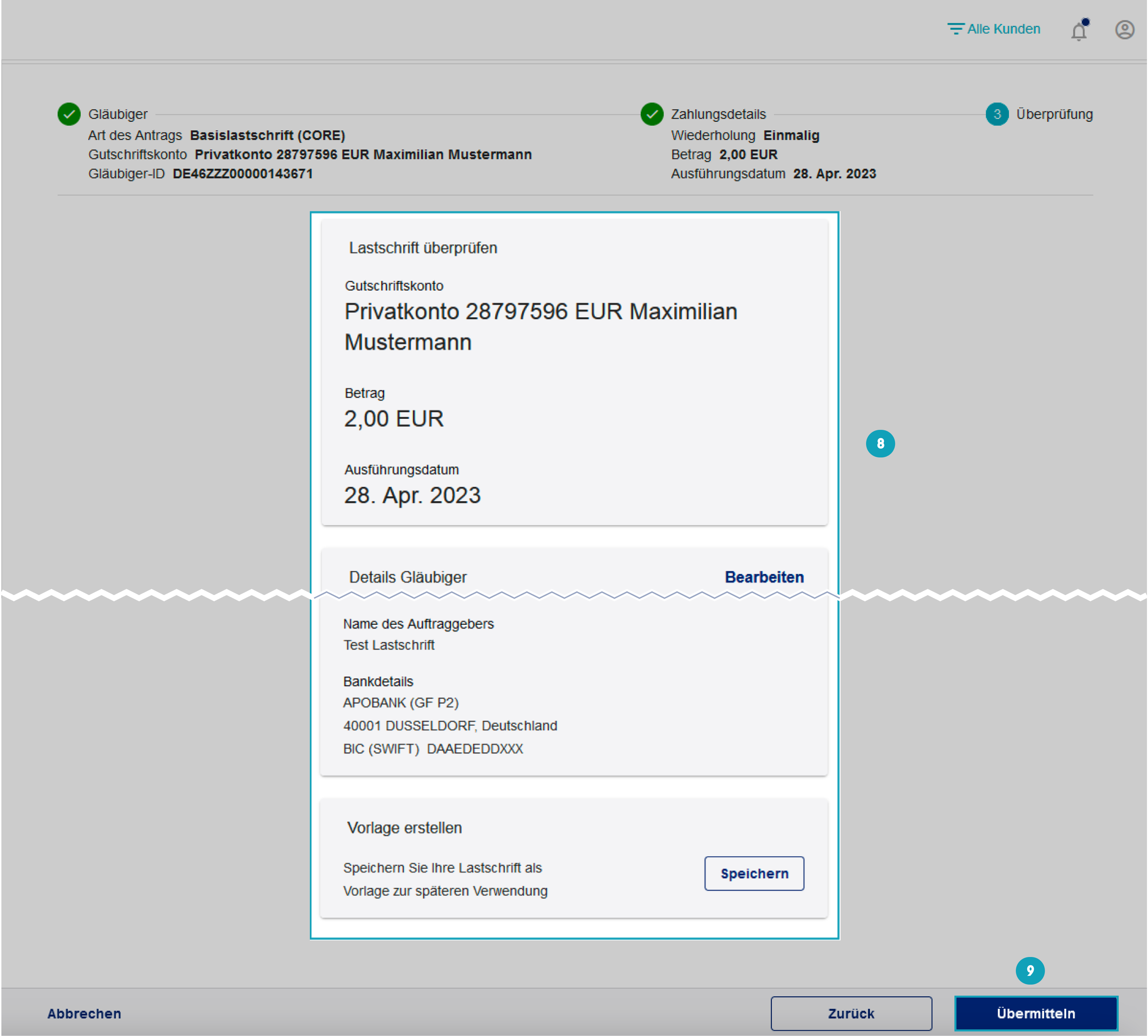Submit with the Übermitteln button
The width and height of the screenshot is (1148, 1036).
(1037, 1014)
